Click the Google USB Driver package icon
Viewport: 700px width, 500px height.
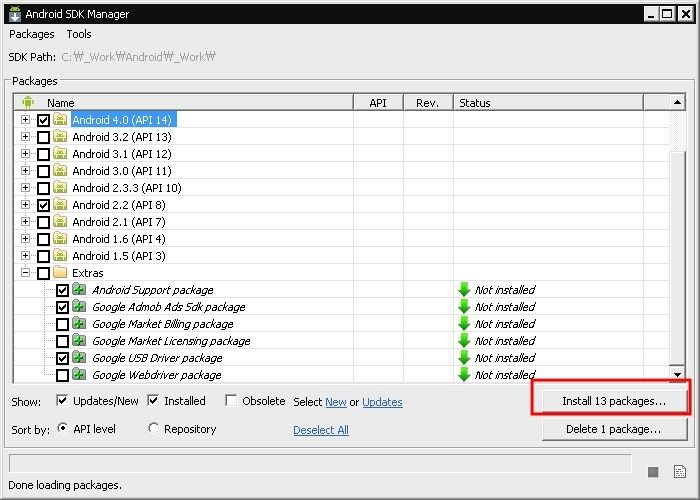click(x=79, y=357)
